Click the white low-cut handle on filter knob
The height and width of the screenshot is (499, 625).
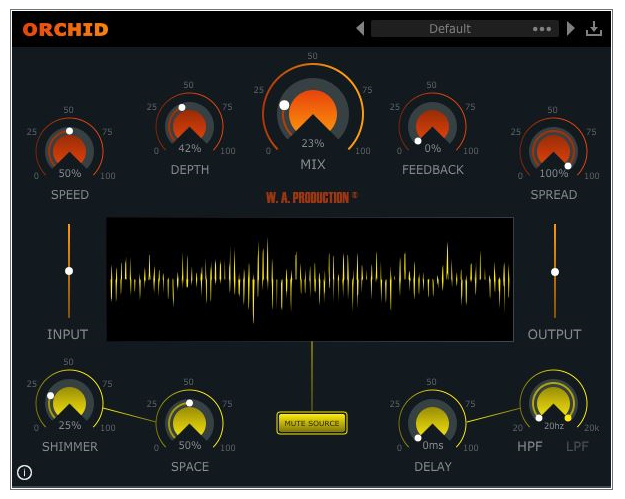539,418
